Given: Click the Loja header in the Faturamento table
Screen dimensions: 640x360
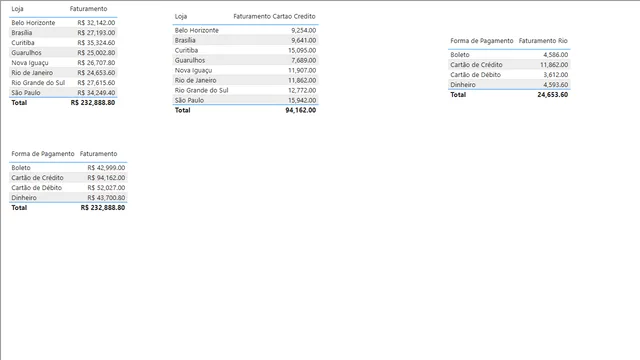Looking at the screenshot, I should pos(17,9).
